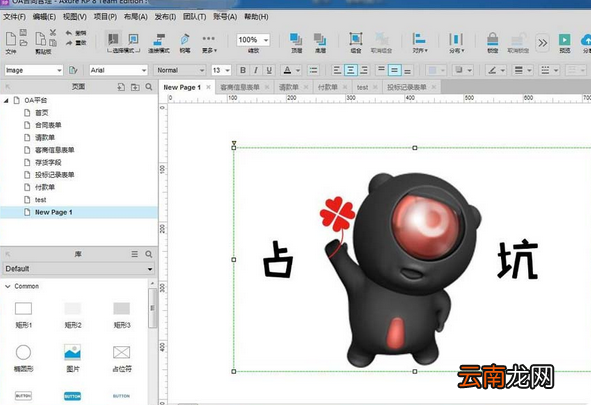
Task: Open the Distribute dropdown
Action: pyautogui.click(x=456, y=42)
